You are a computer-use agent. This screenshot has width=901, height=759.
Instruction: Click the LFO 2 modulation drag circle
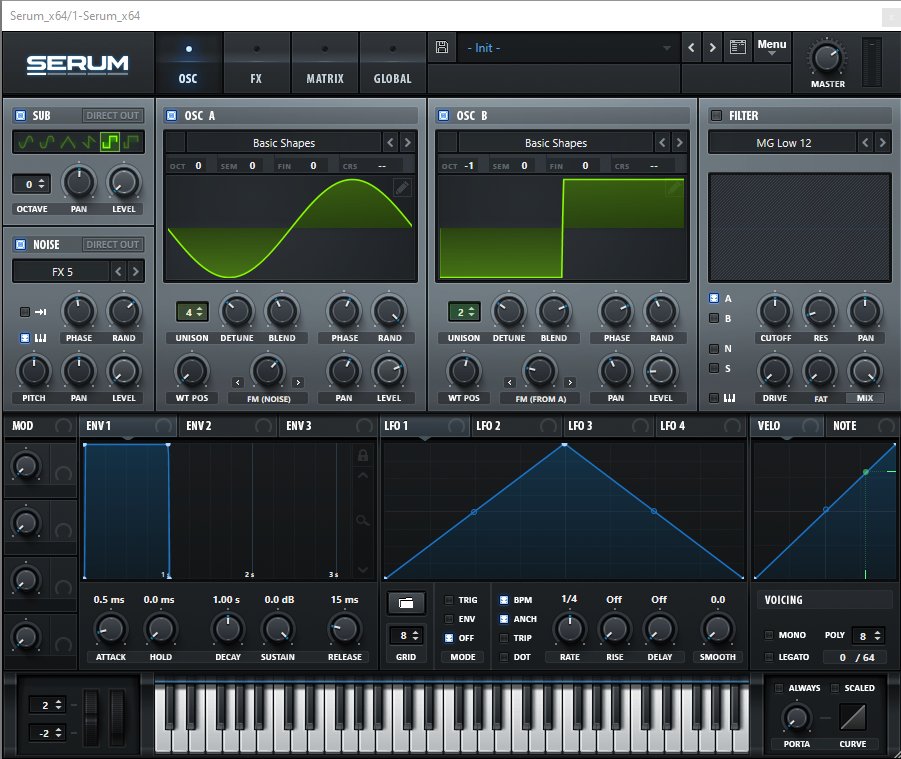click(x=548, y=426)
